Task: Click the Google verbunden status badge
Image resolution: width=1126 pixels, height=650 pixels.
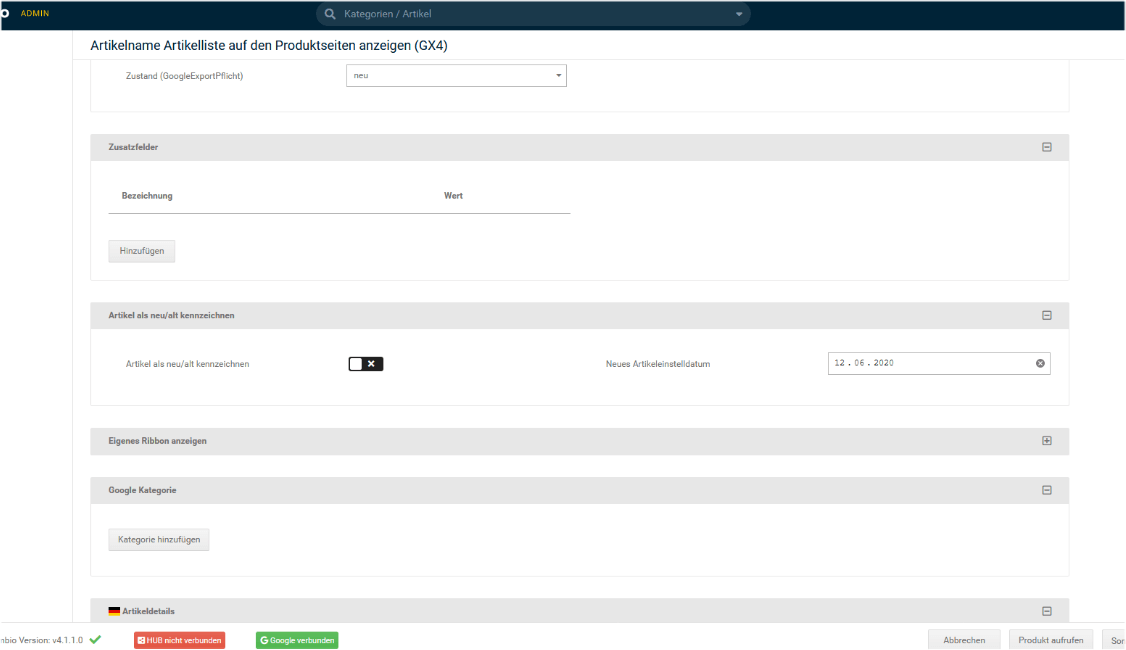Action: click(297, 640)
